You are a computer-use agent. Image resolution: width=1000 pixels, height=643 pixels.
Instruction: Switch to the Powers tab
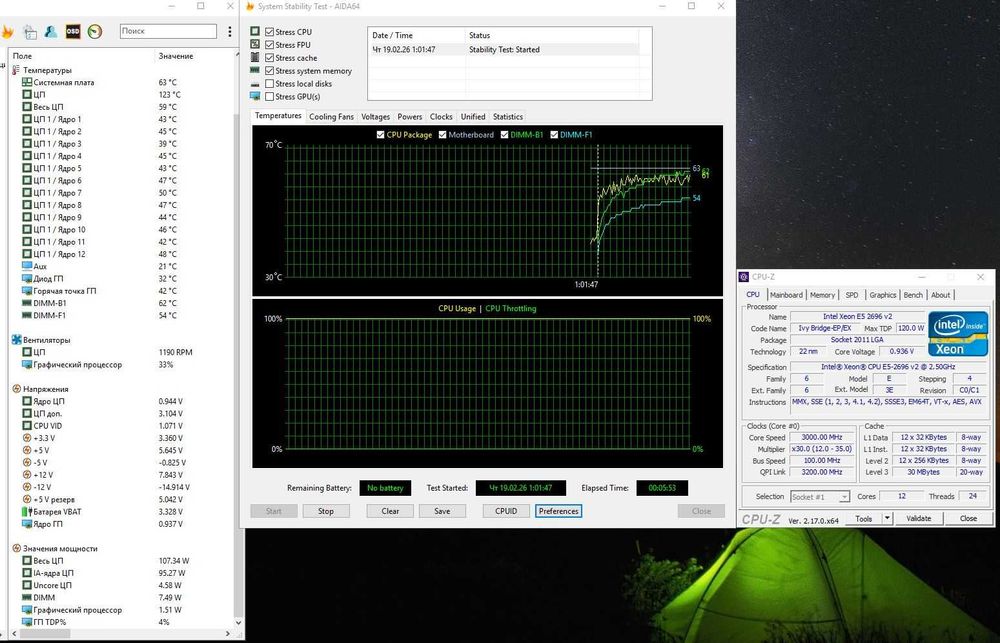pos(409,117)
